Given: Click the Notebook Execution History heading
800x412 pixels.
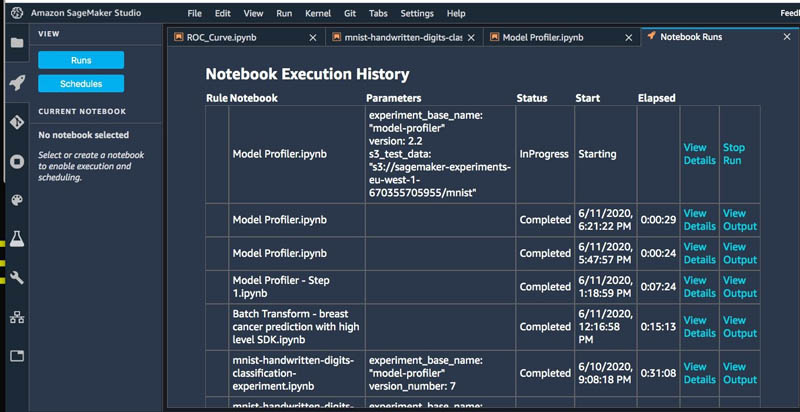Looking at the screenshot, I should pos(307,74).
